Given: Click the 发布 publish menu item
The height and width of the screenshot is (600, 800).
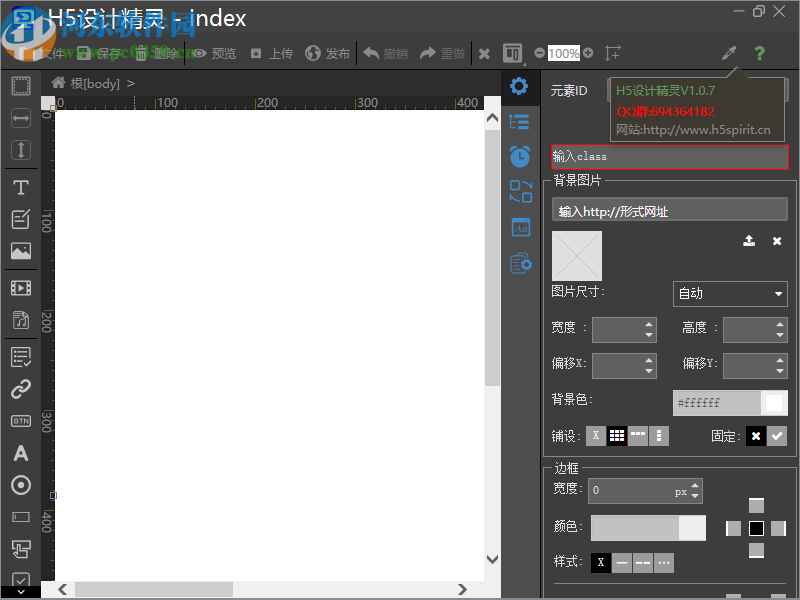Looking at the screenshot, I should (328, 53).
